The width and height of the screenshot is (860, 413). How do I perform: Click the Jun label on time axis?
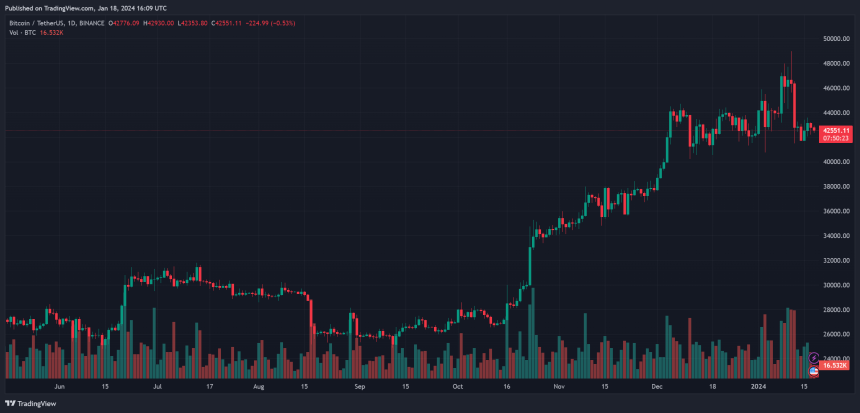click(x=59, y=385)
